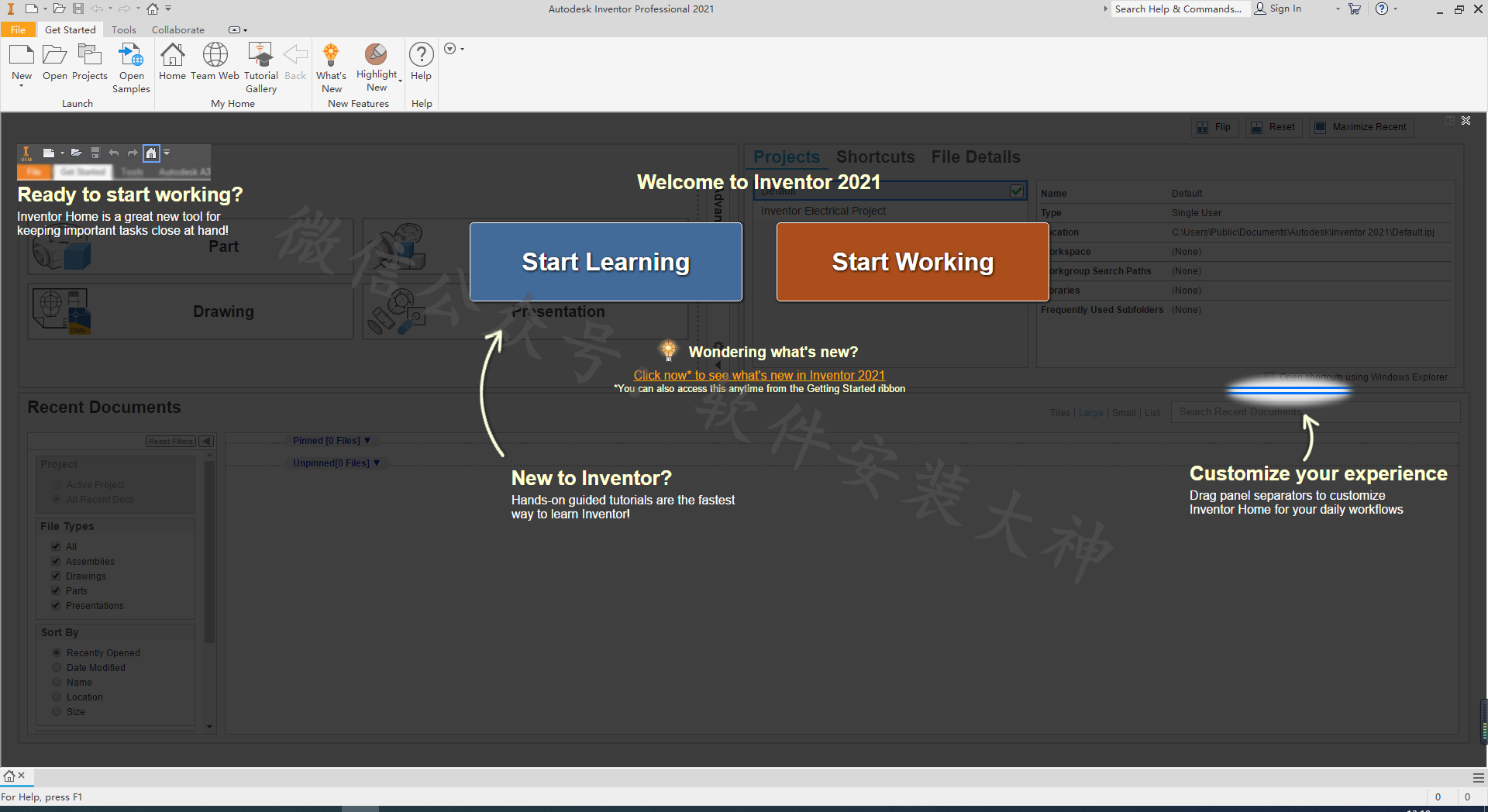This screenshot has height=812, width=1488.
Task: Click the quick access Redo arrow
Action: [x=124, y=9]
